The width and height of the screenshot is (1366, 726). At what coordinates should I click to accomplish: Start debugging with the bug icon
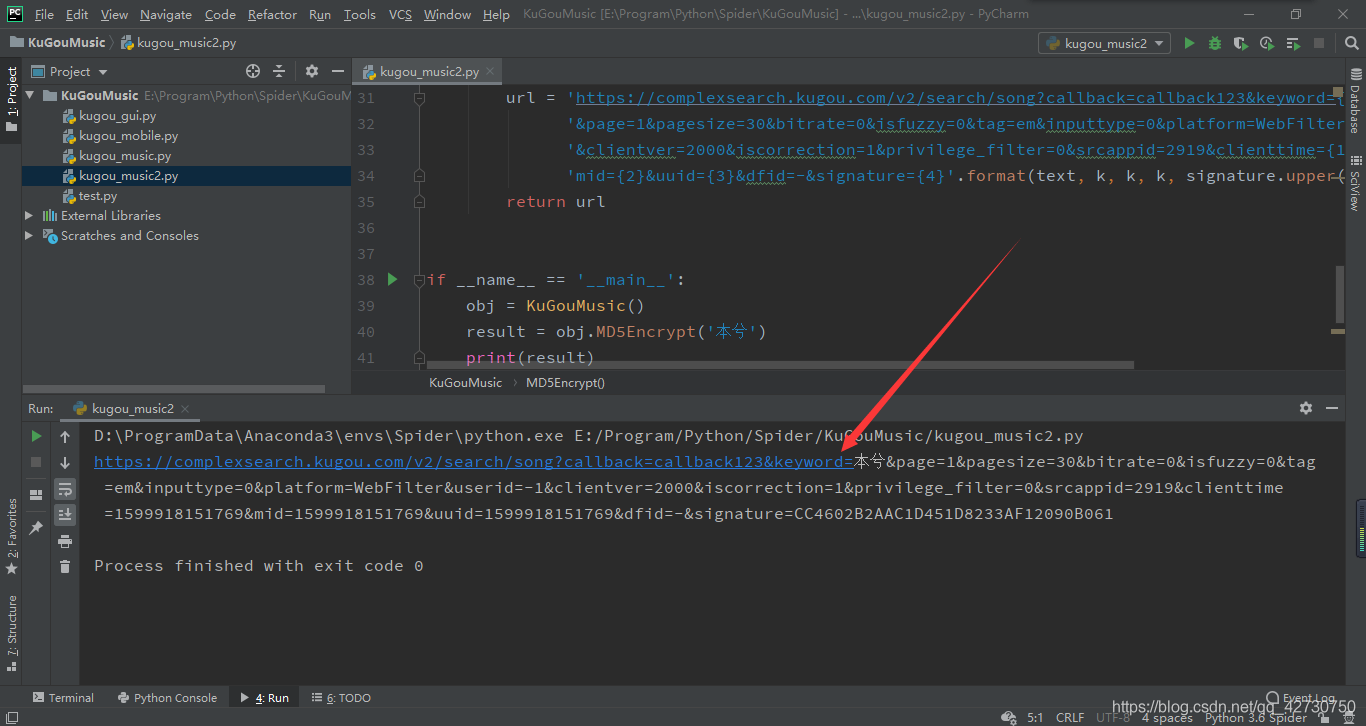[x=1215, y=43]
